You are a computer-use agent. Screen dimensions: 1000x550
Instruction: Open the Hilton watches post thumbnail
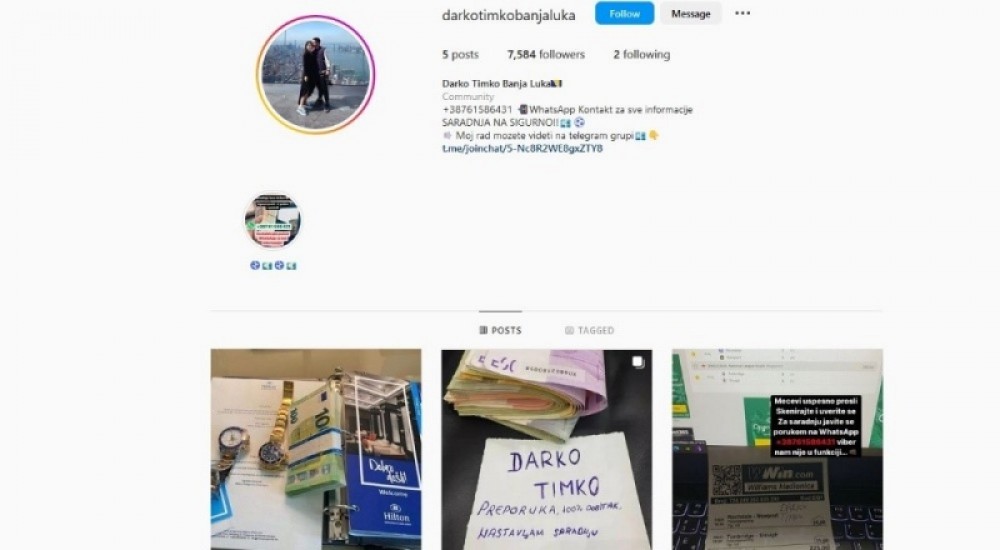[316, 449]
